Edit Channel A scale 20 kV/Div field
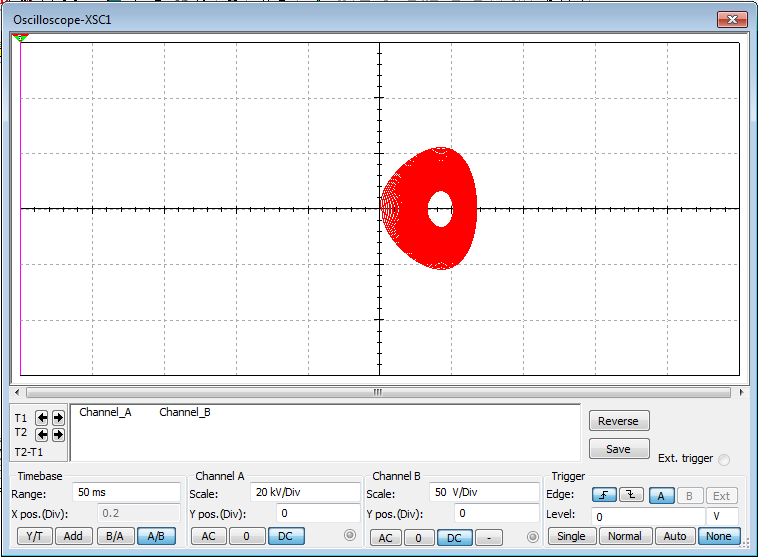The width and height of the screenshot is (758, 557). pos(306,492)
